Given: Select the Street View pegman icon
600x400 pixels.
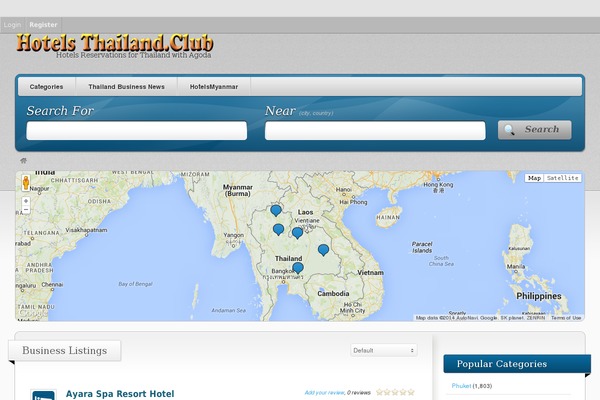Looking at the screenshot, I should point(26,183).
